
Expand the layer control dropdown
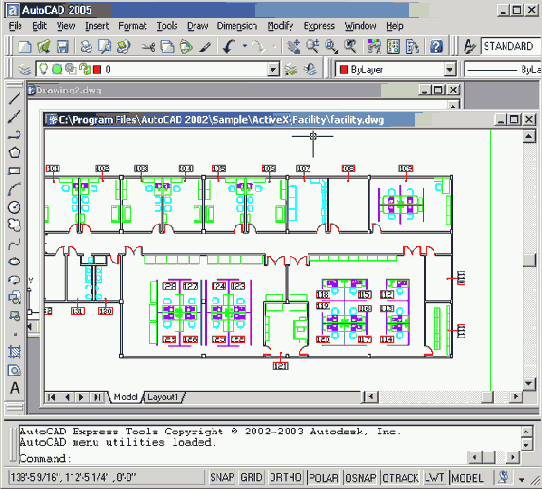(273, 69)
